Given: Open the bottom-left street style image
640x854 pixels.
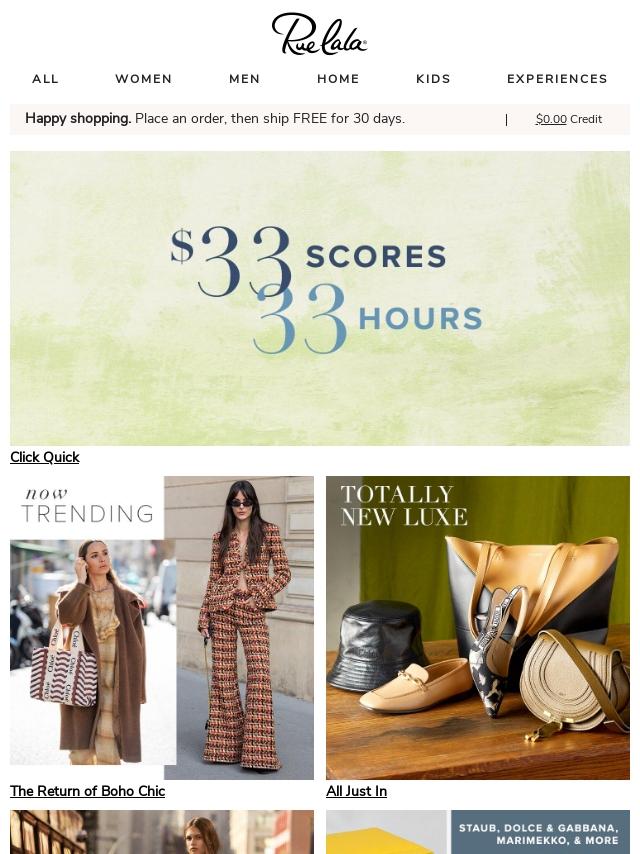Looking at the screenshot, I should pos(162,832).
